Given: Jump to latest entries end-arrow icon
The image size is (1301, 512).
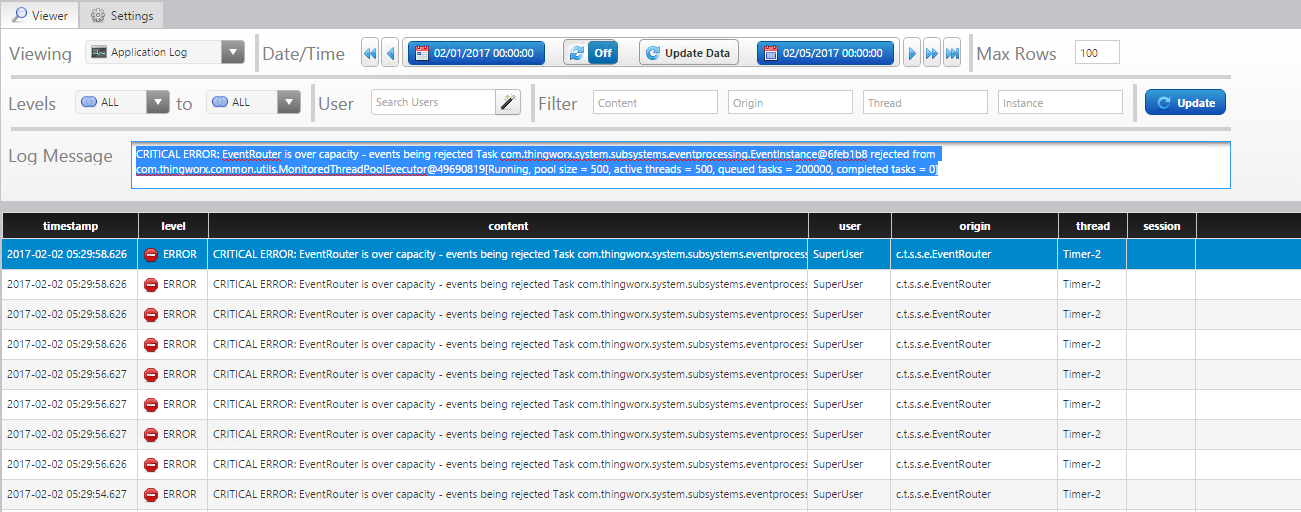Looking at the screenshot, I should [952, 53].
